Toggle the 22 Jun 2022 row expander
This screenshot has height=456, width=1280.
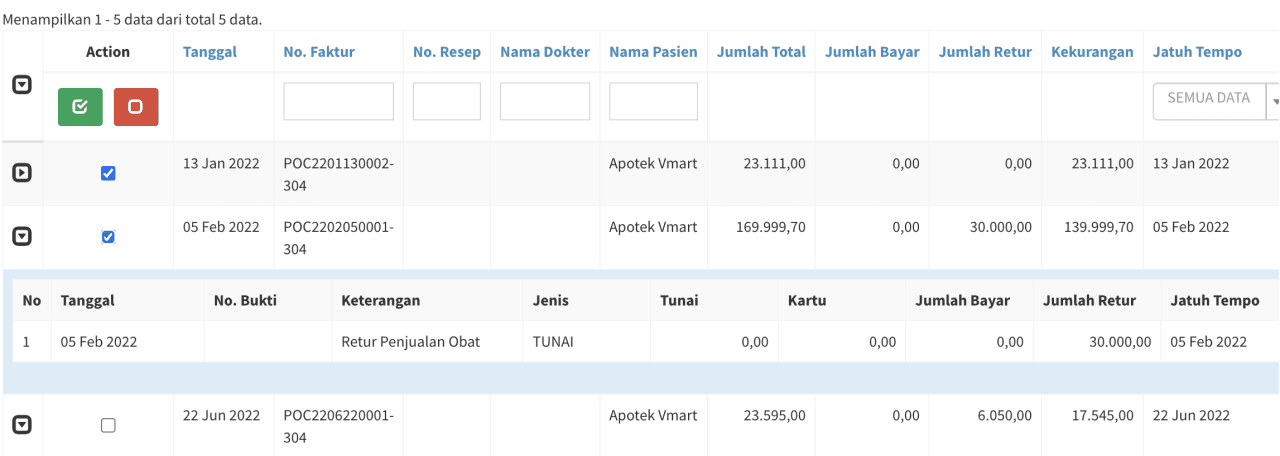pyautogui.click(x=21, y=425)
